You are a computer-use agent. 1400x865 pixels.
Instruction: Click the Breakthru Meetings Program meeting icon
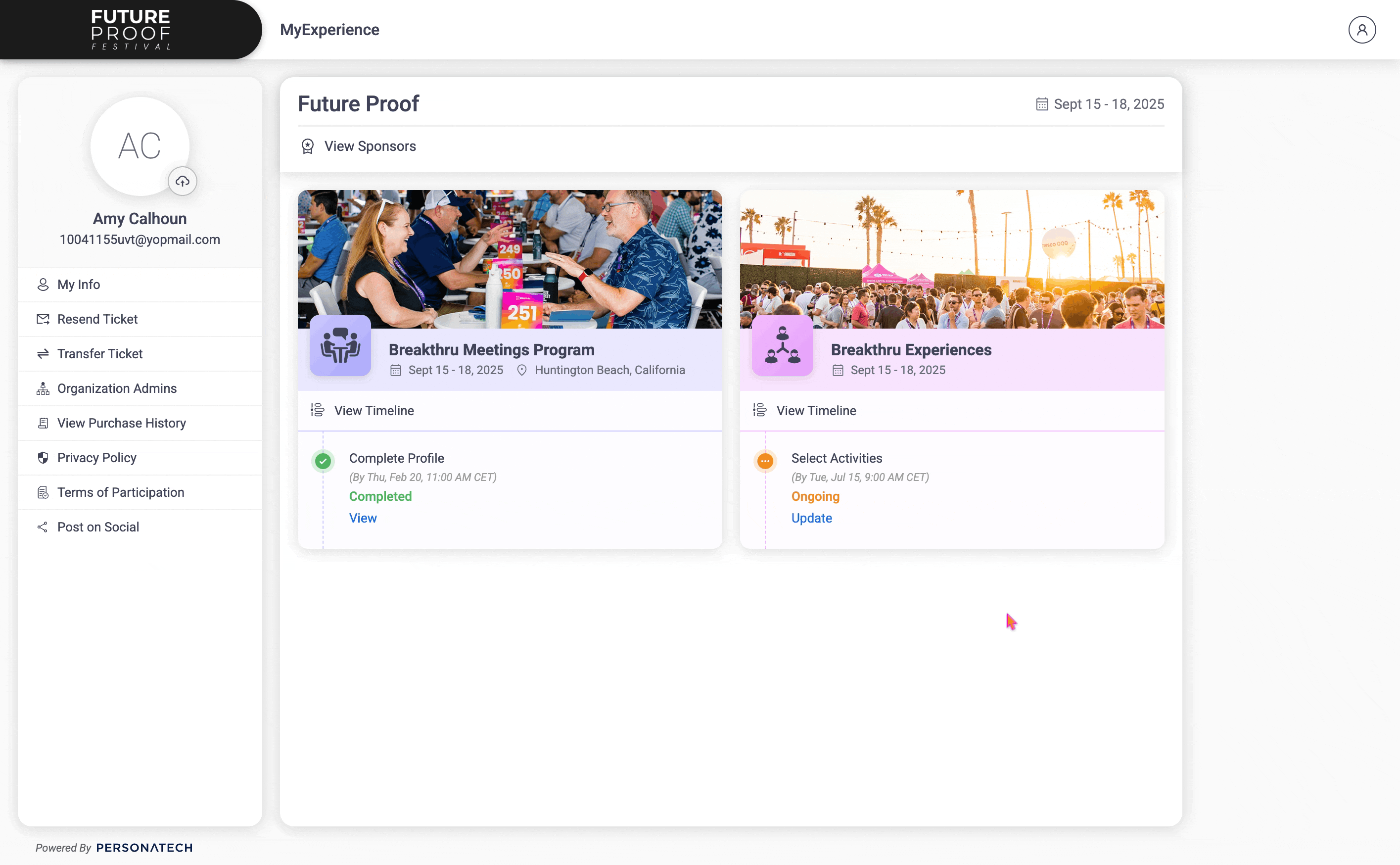point(340,345)
